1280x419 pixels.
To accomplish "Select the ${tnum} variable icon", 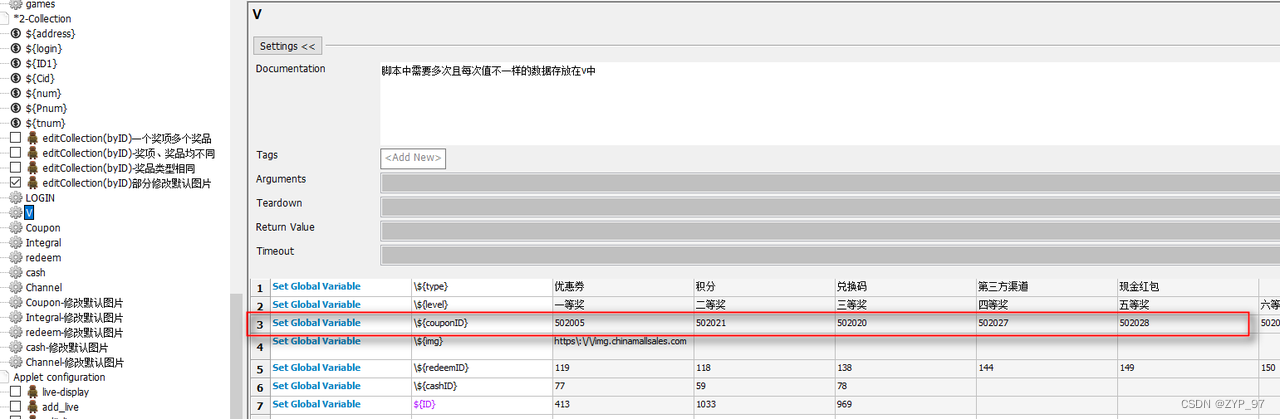I will pos(16,123).
